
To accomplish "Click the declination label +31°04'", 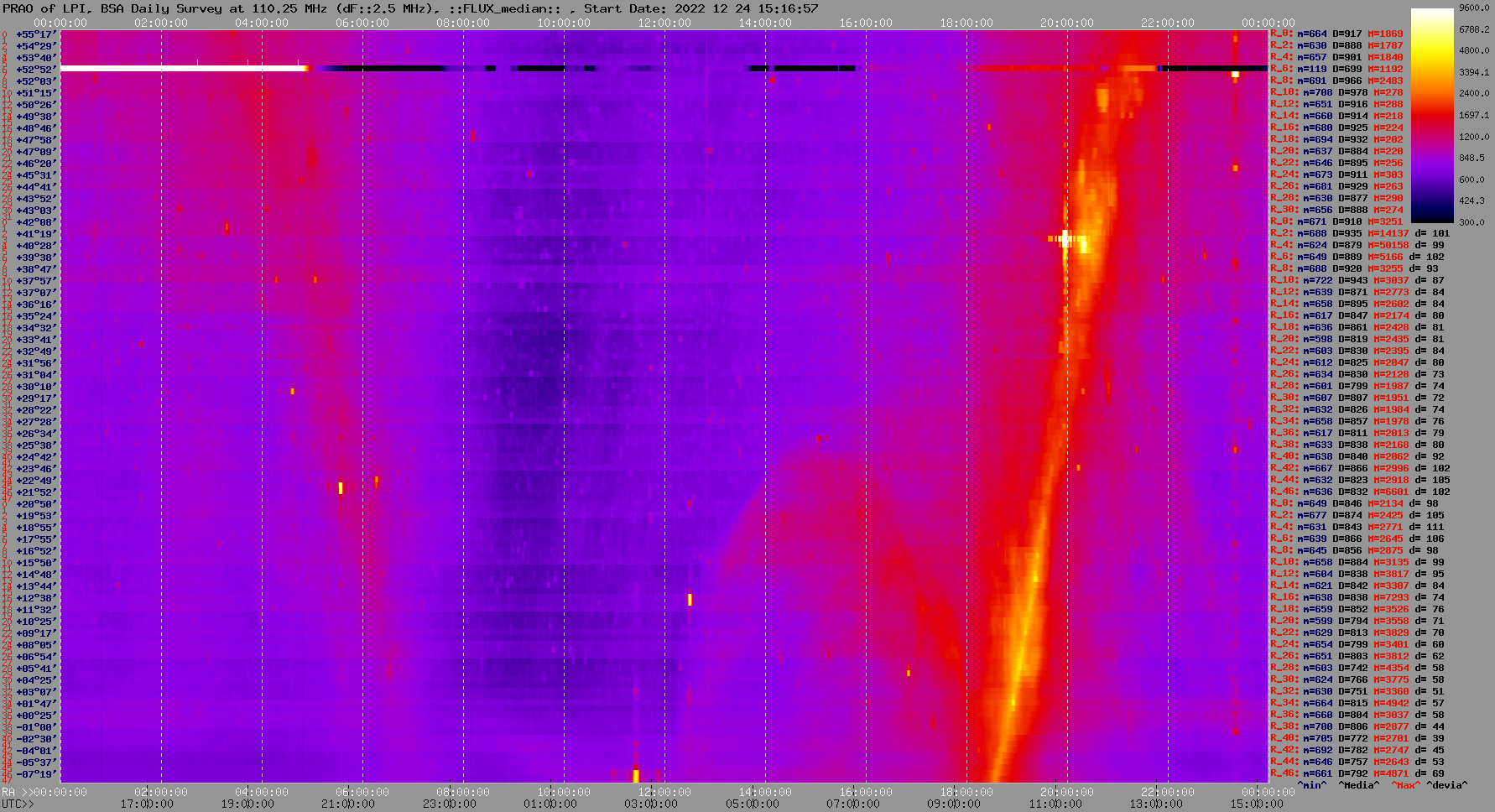I will (36, 375).
